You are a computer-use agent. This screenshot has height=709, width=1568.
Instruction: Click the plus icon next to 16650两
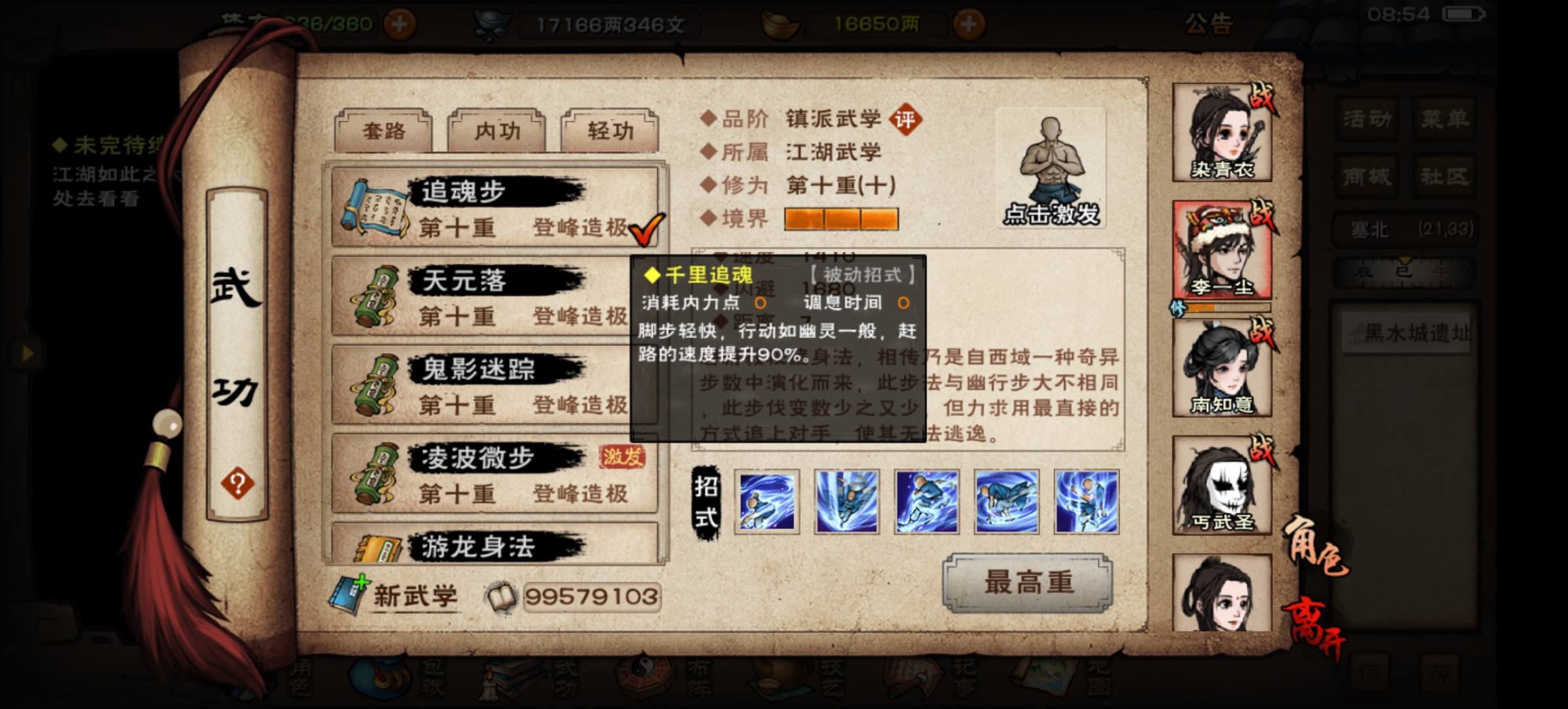point(969,24)
